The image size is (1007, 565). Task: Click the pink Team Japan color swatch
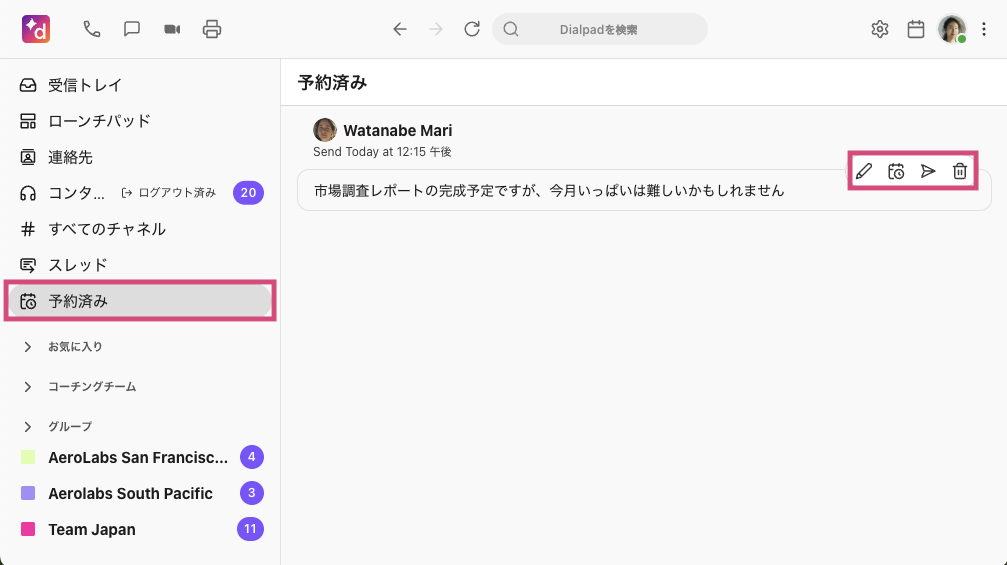[28, 529]
